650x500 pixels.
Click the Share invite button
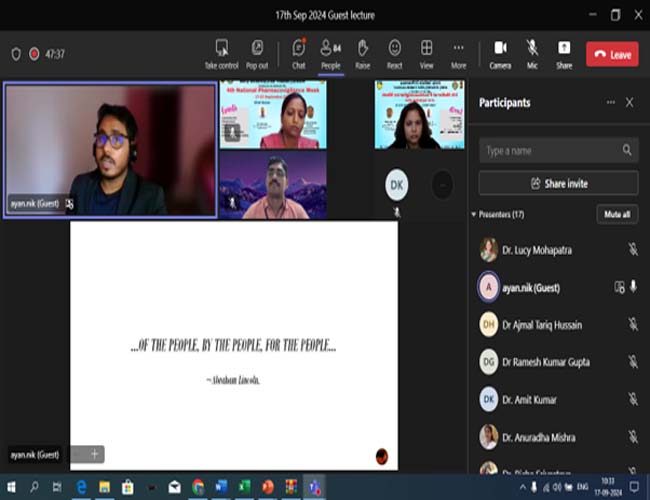[558, 183]
